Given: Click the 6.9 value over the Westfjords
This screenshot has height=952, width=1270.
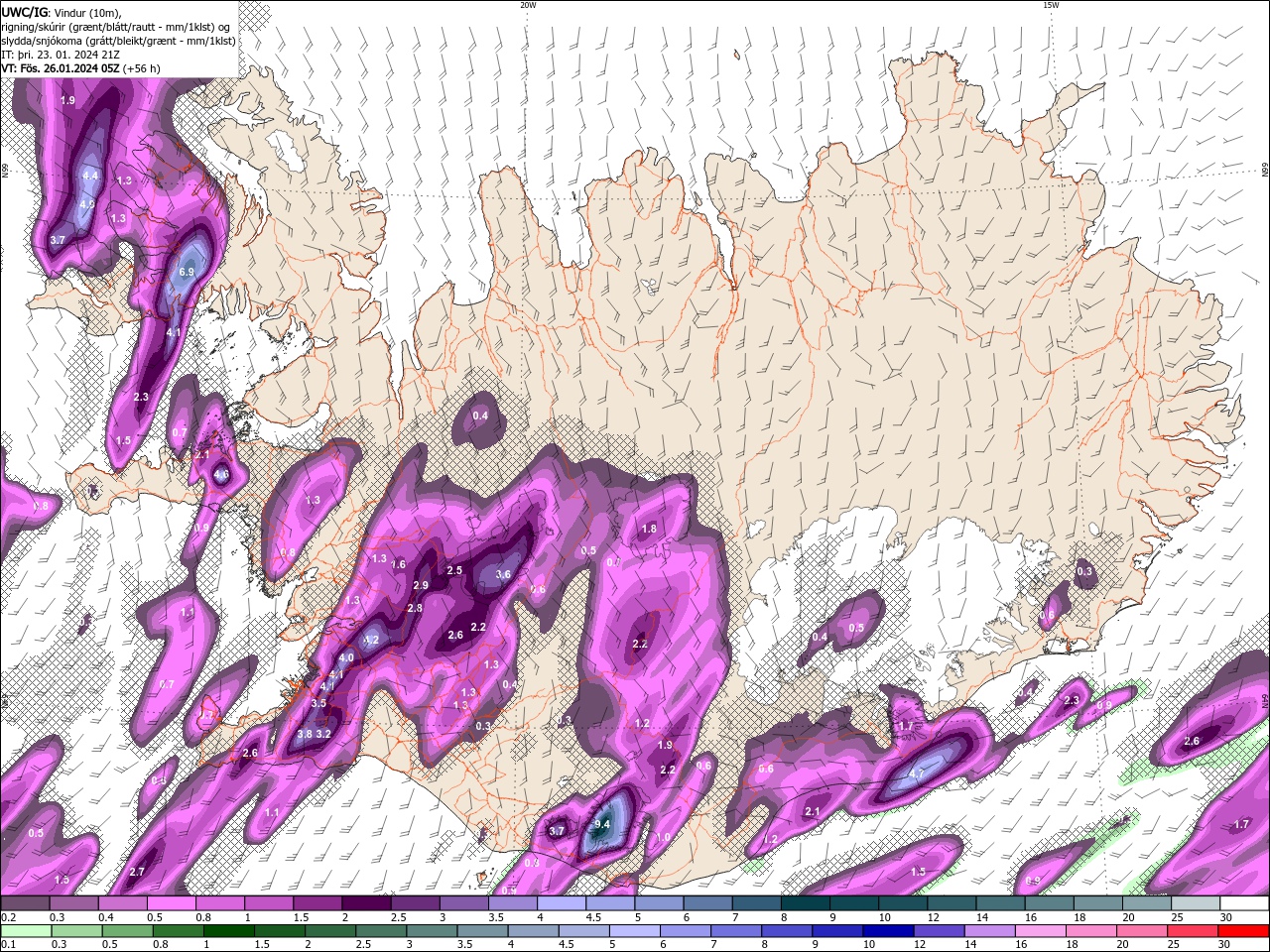Looking at the screenshot, I should click(x=187, y=272).
